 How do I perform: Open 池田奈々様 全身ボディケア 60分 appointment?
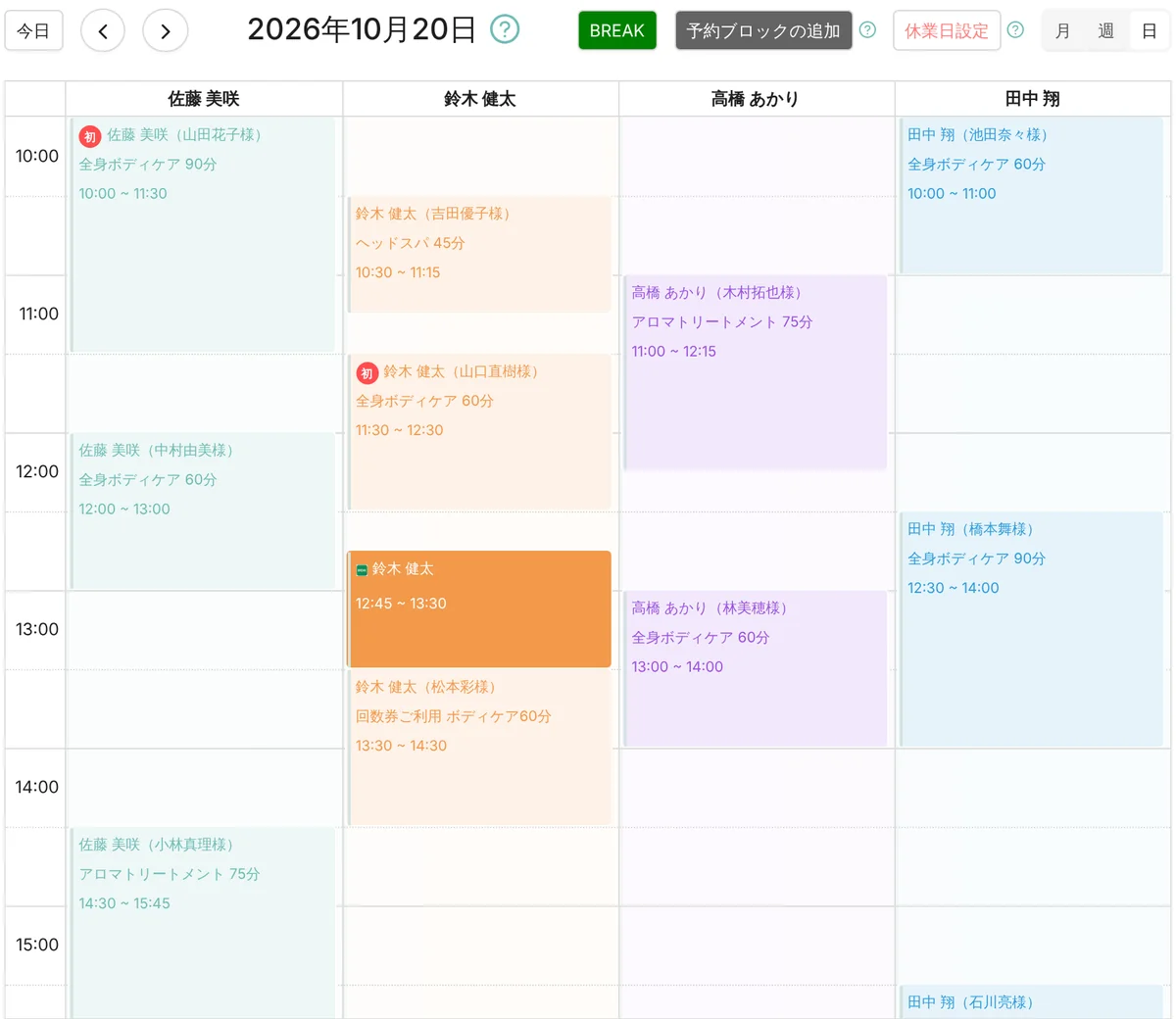(1031, 196)
